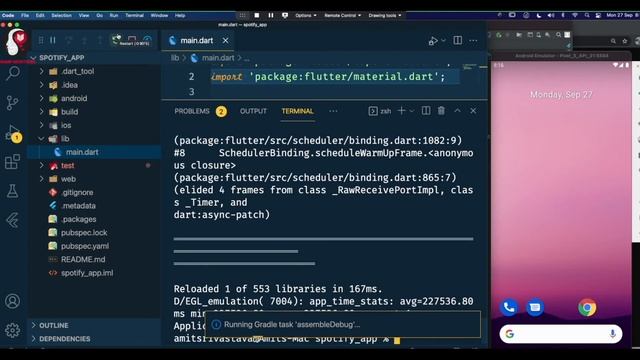
Task: Open the Manage gear icon
Action: click(x=13, y=330)
